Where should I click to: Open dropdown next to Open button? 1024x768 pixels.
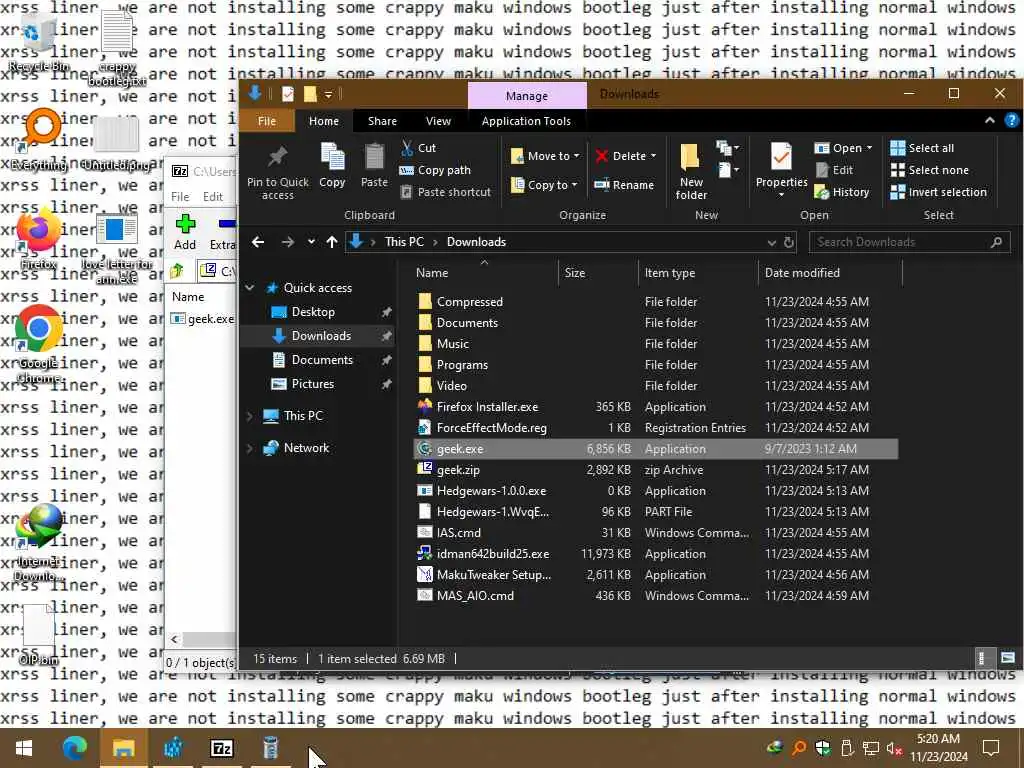(x=869, y=148)
